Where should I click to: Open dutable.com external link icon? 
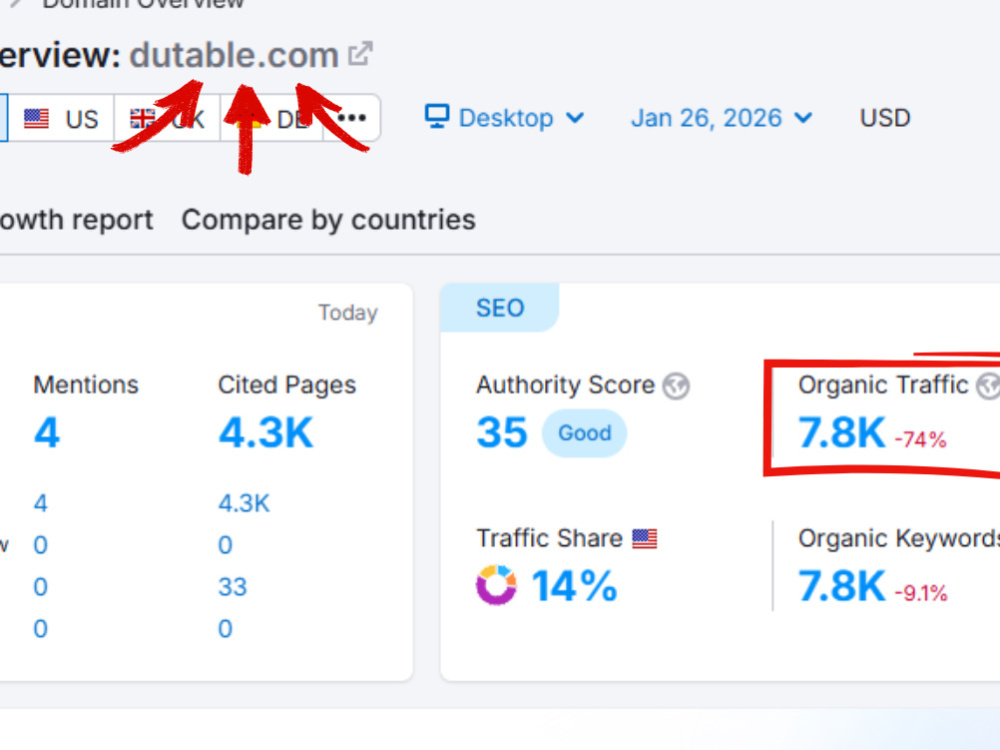click(x=360, y=54)
